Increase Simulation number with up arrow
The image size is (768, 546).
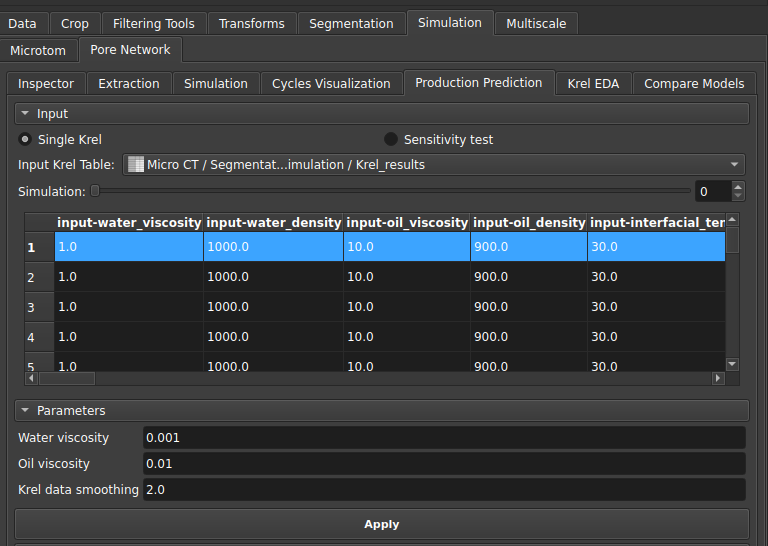tap(738, 186)
